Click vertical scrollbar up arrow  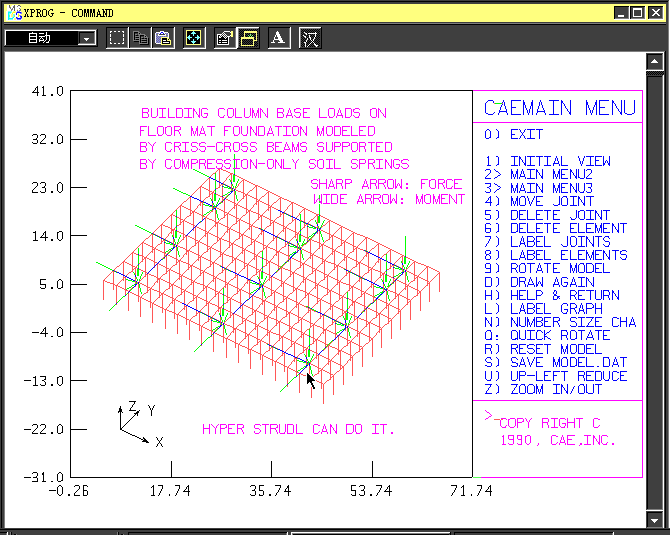(x=655, y=63)
